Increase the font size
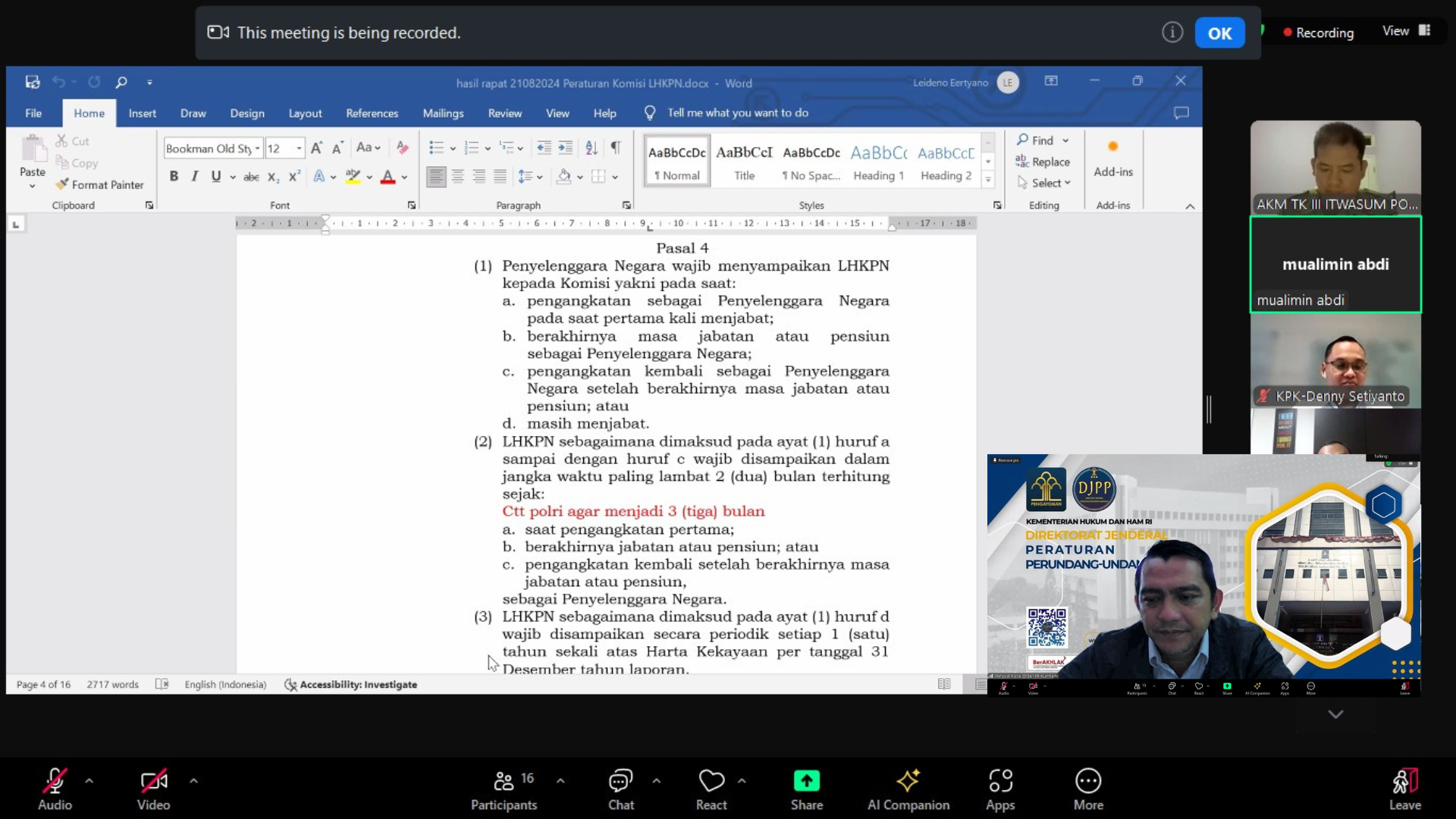This screenshot has width=1456, height=819. coord(316,148)
